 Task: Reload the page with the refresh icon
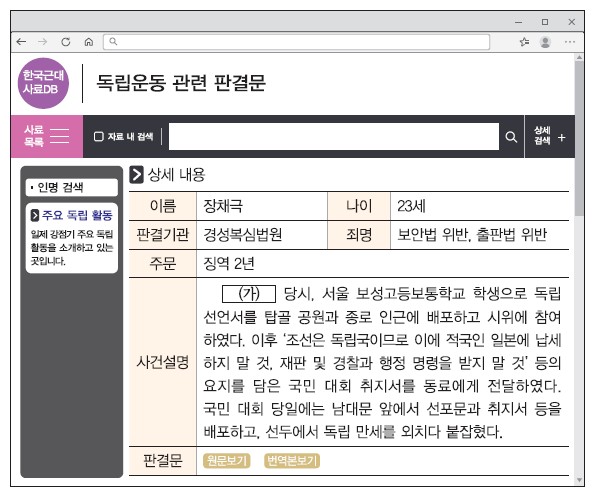coord(66,42)
